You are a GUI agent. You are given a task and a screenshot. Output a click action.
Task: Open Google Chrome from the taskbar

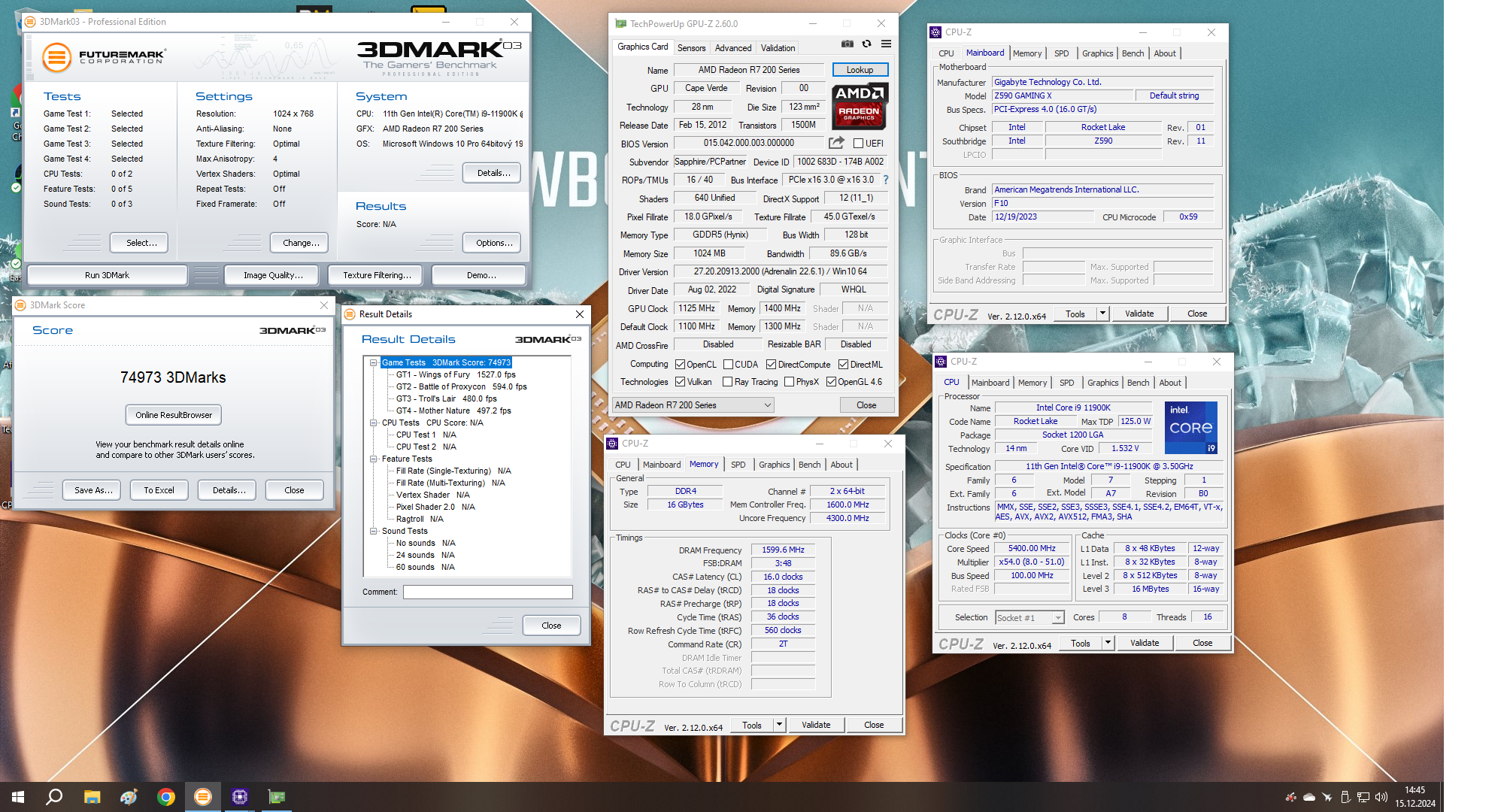point(166,797)
